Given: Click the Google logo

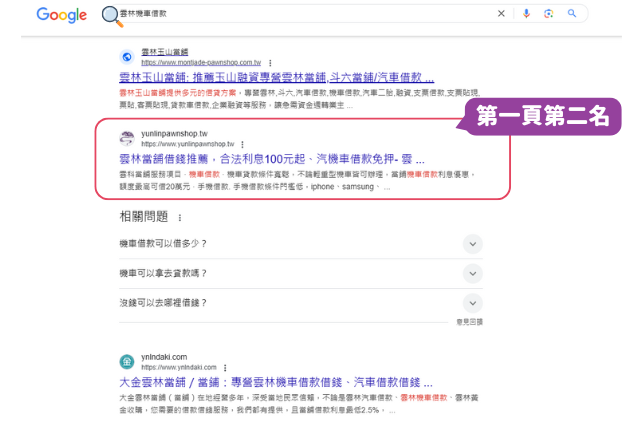Looking at the screenshot, I should (x=62, y=15).
